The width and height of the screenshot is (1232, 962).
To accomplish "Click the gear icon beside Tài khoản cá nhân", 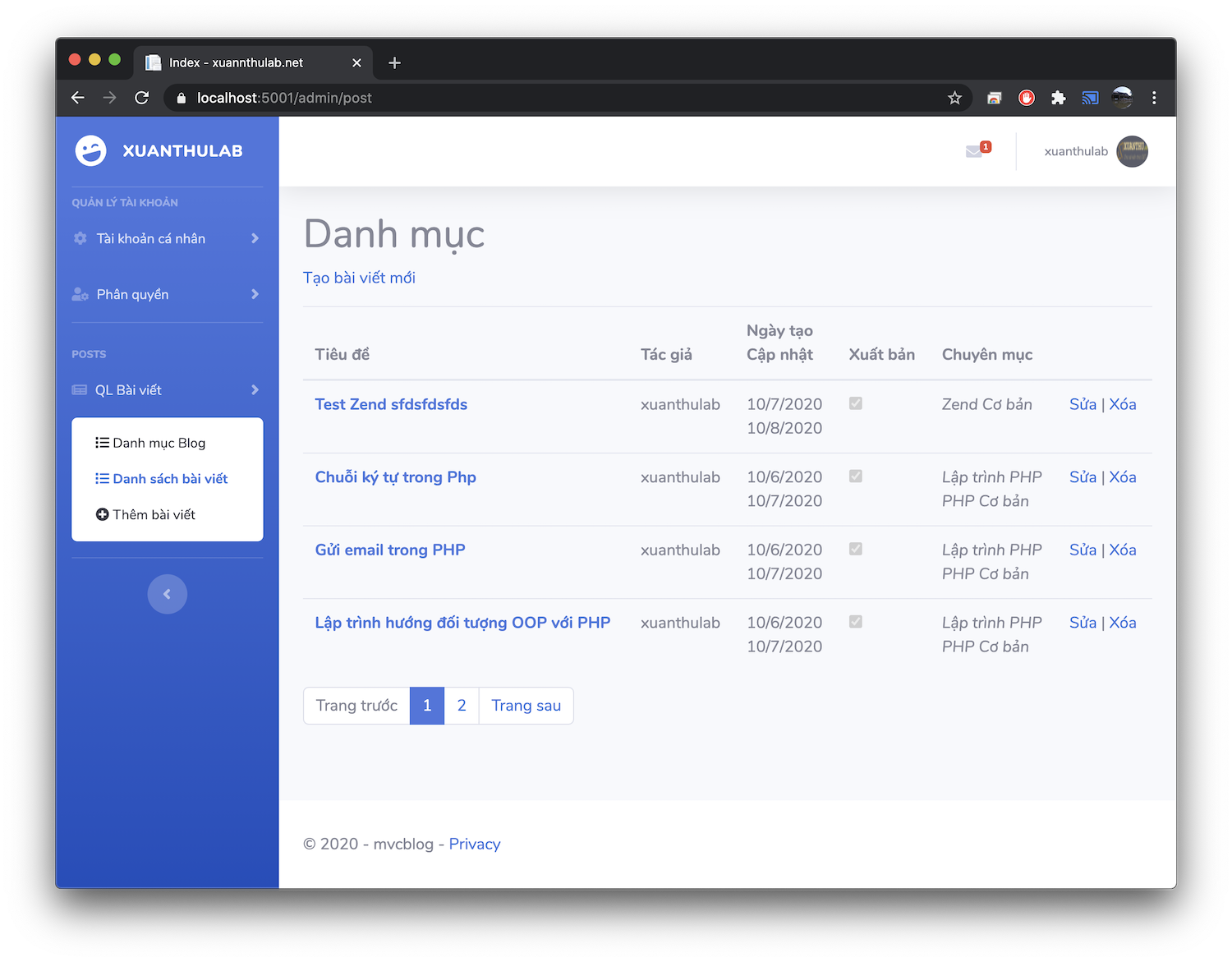I will pyautogui.click(x=80, y=238).
